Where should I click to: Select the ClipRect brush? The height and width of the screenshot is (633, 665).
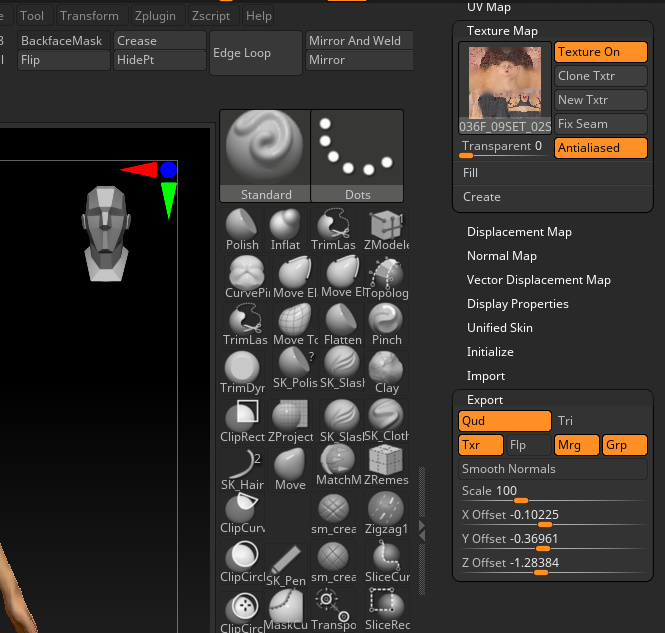(x=242, y=420)
